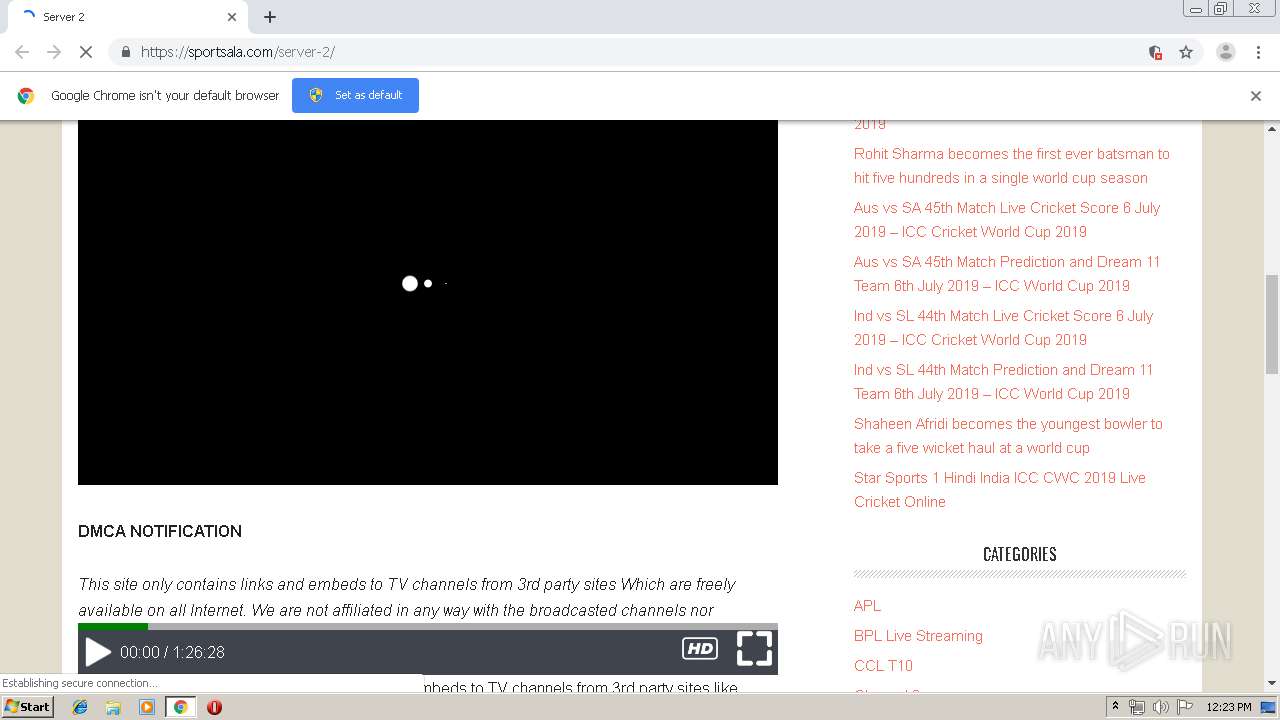Open the Windows Start menu
1280x720 pixels.
28,707
